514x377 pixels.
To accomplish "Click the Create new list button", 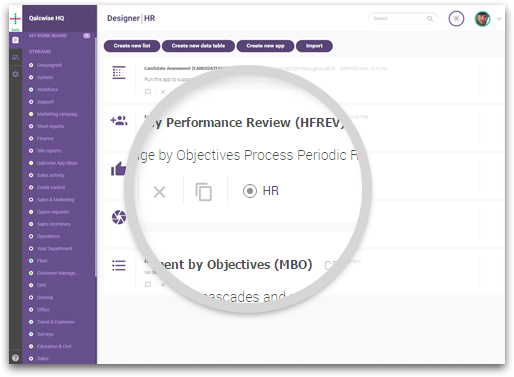I will pyautogui.click(x=132, y=46).
